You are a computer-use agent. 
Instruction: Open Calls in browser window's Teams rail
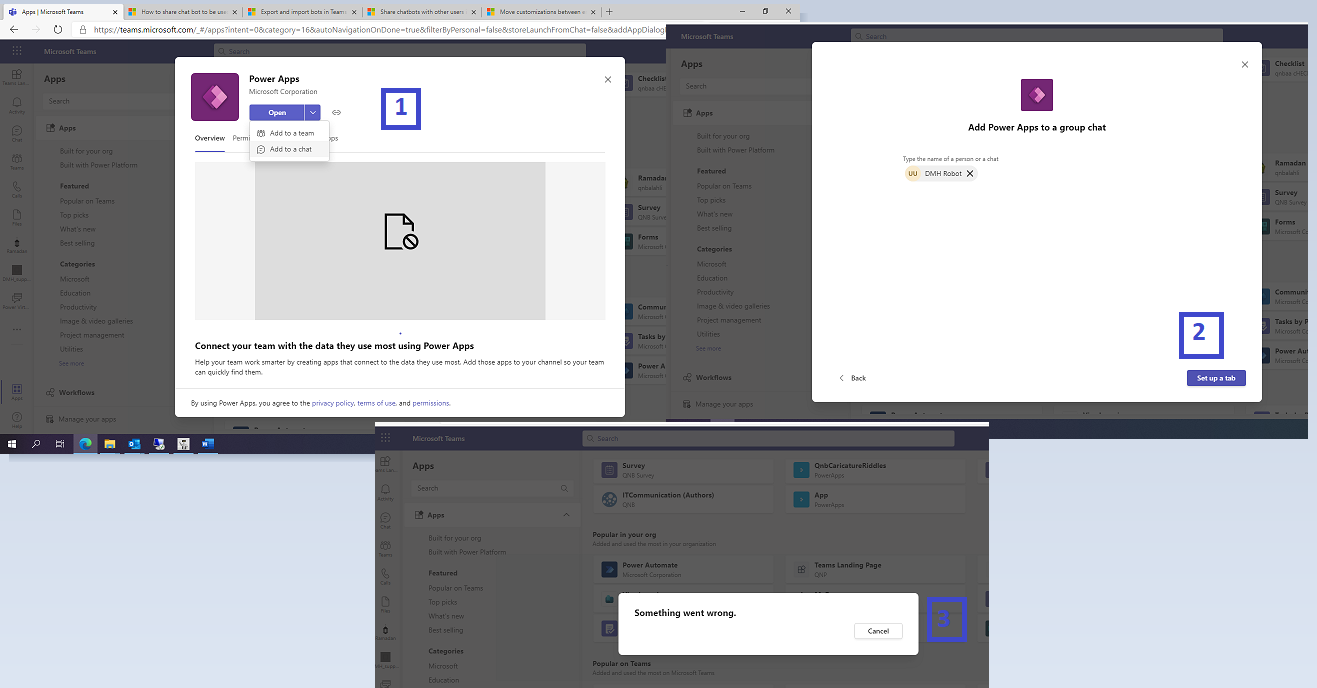click(x=17, y=191)
